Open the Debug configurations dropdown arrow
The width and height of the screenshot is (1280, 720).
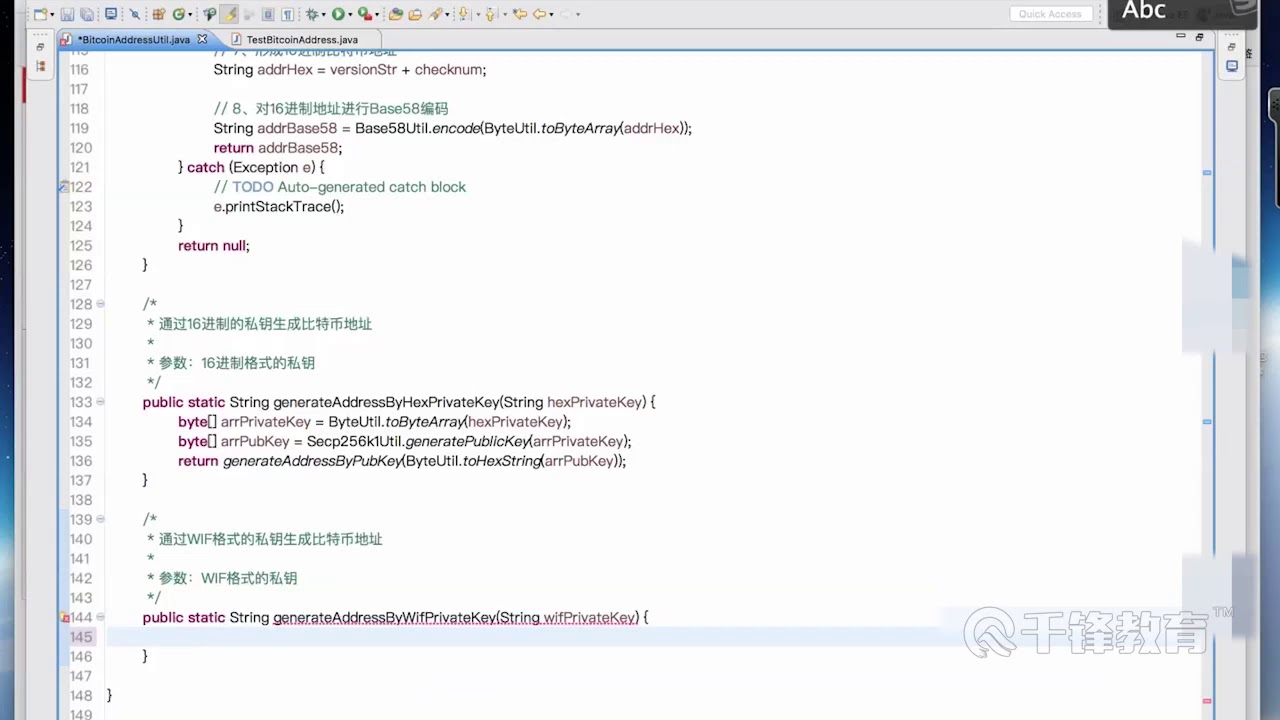tap(324, 15)
